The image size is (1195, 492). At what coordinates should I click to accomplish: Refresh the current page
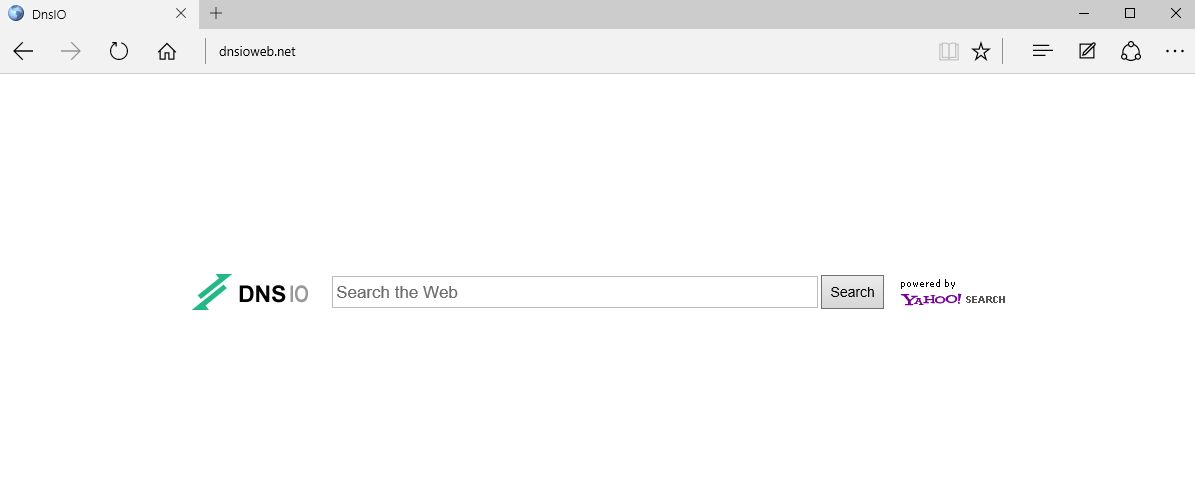tap(119, 51)
